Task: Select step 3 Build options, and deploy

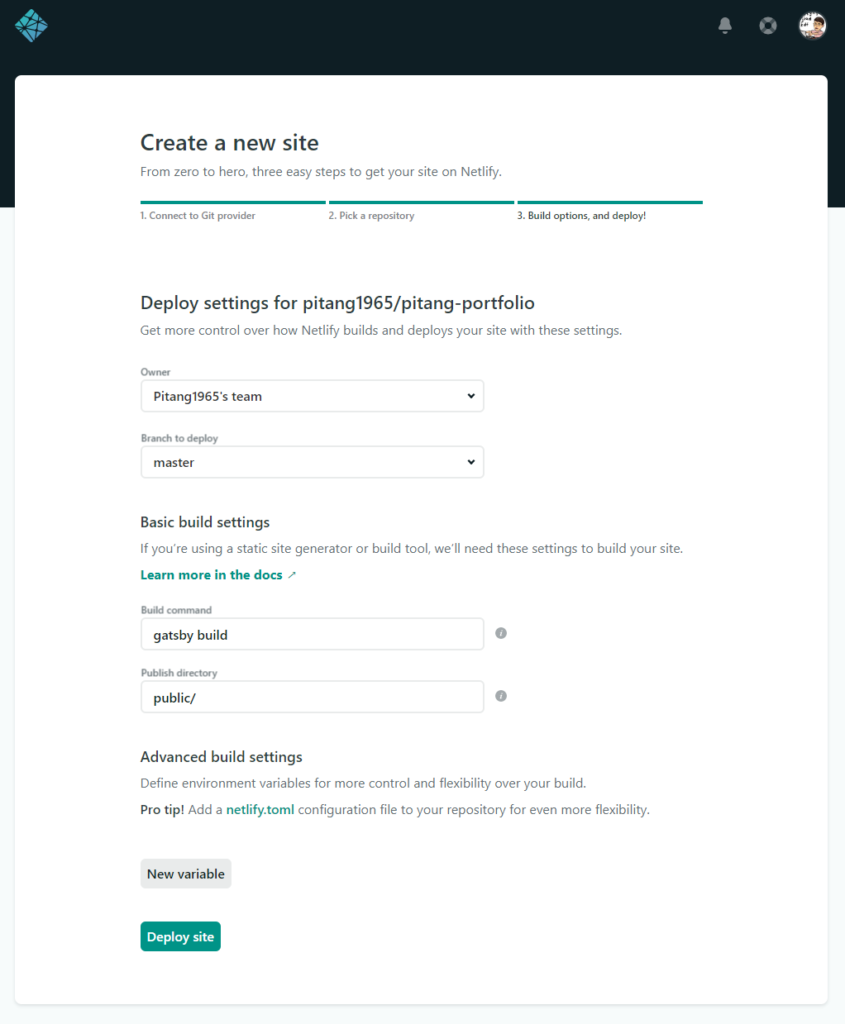Action: 581,216
